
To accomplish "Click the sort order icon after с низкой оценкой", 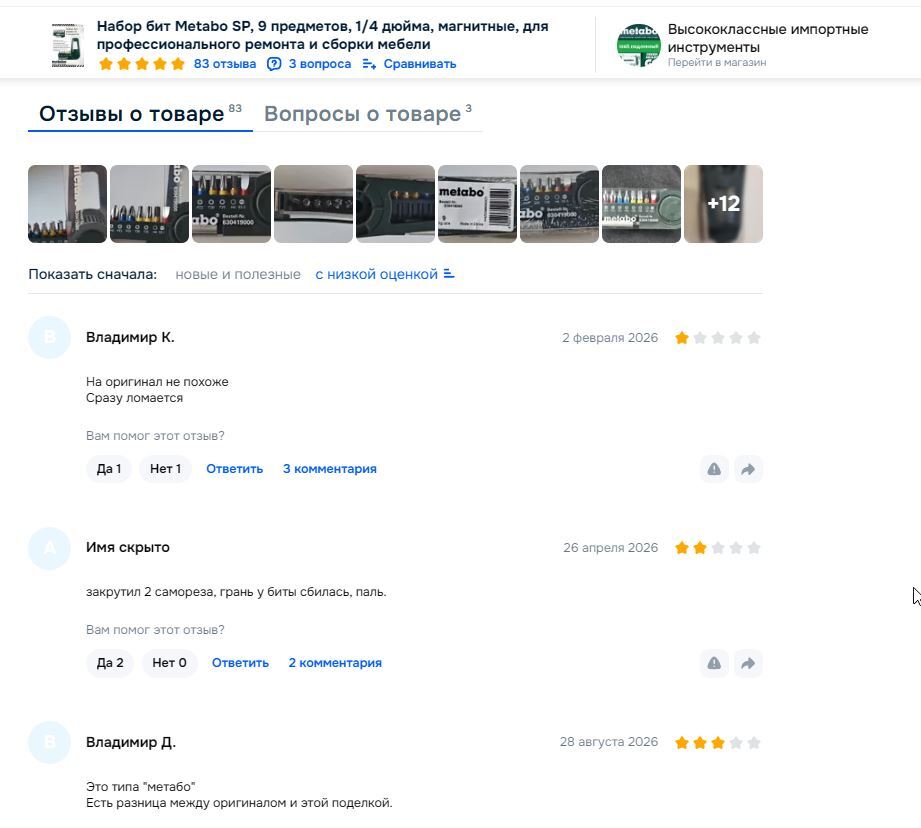I will [x=449, y=274].
